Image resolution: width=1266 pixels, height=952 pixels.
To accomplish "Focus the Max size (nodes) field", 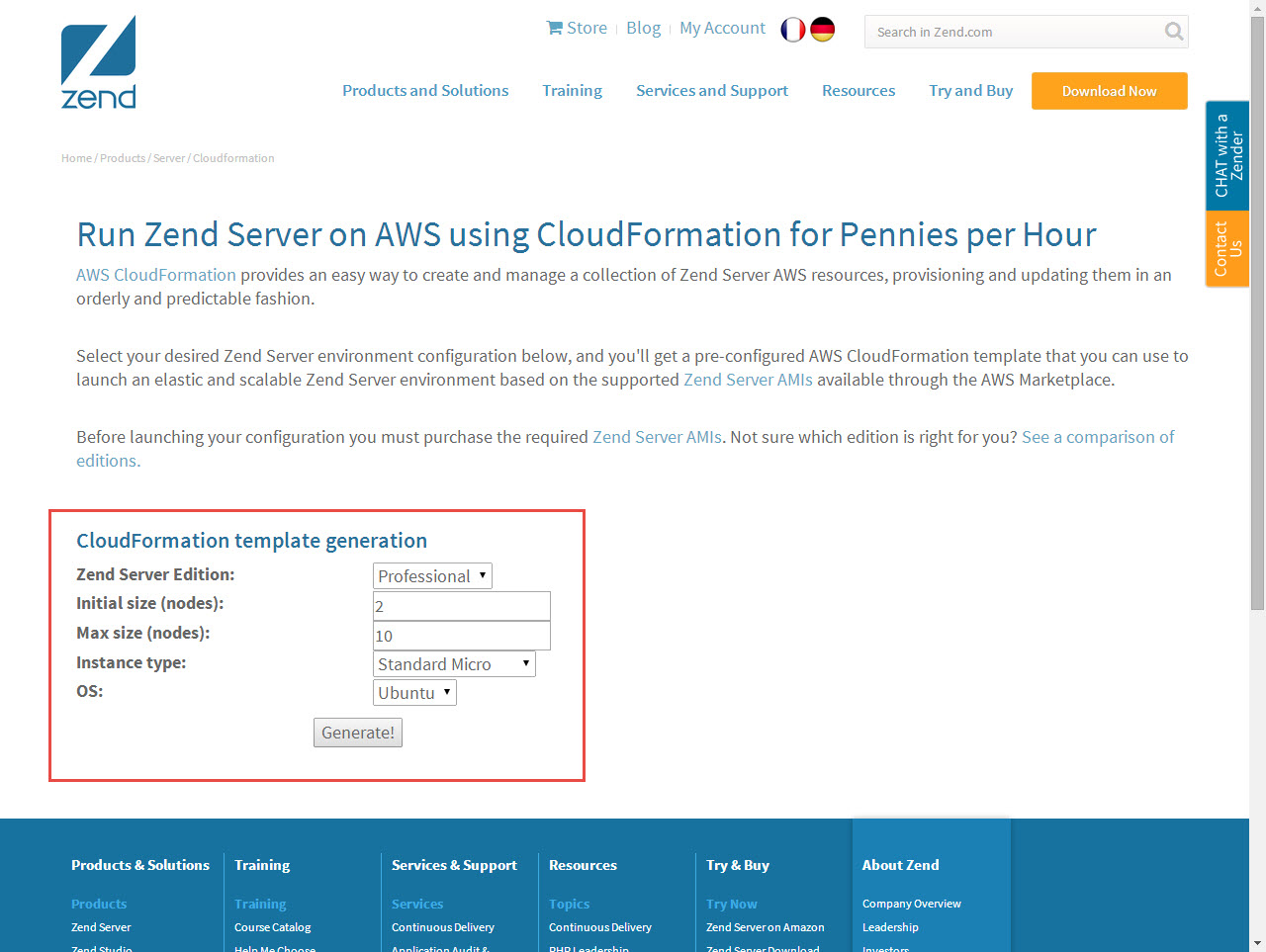I will click(x=461, y=636).
